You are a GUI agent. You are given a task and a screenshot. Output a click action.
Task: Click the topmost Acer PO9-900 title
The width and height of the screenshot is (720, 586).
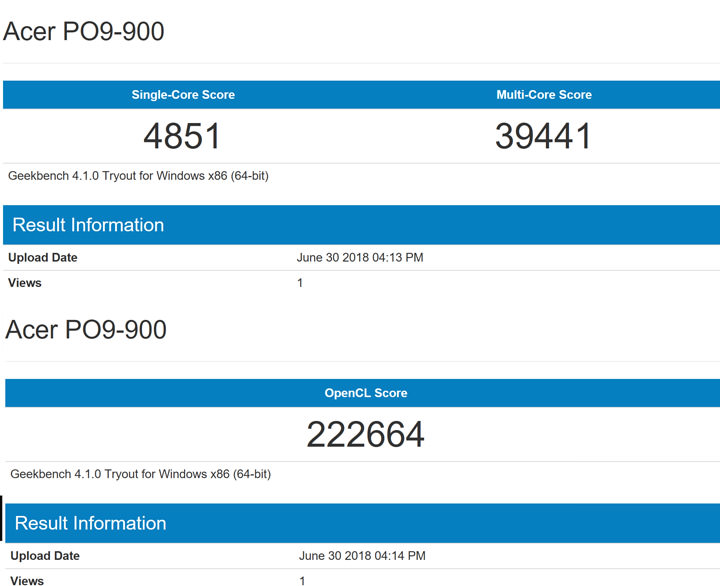[84, 32]
